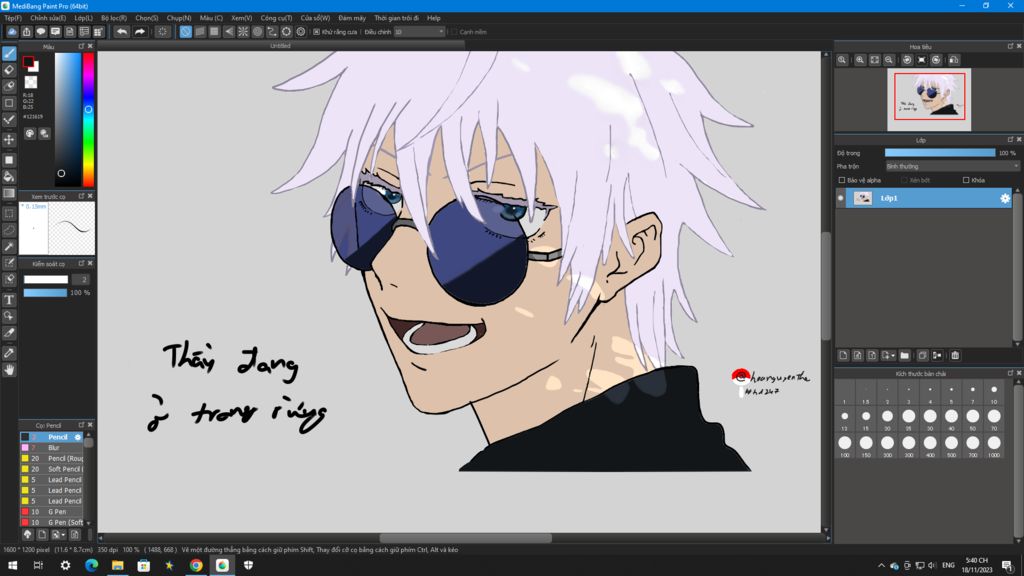Choose brush size 1000 preset

pyautogui.click(x=994, y=443)
